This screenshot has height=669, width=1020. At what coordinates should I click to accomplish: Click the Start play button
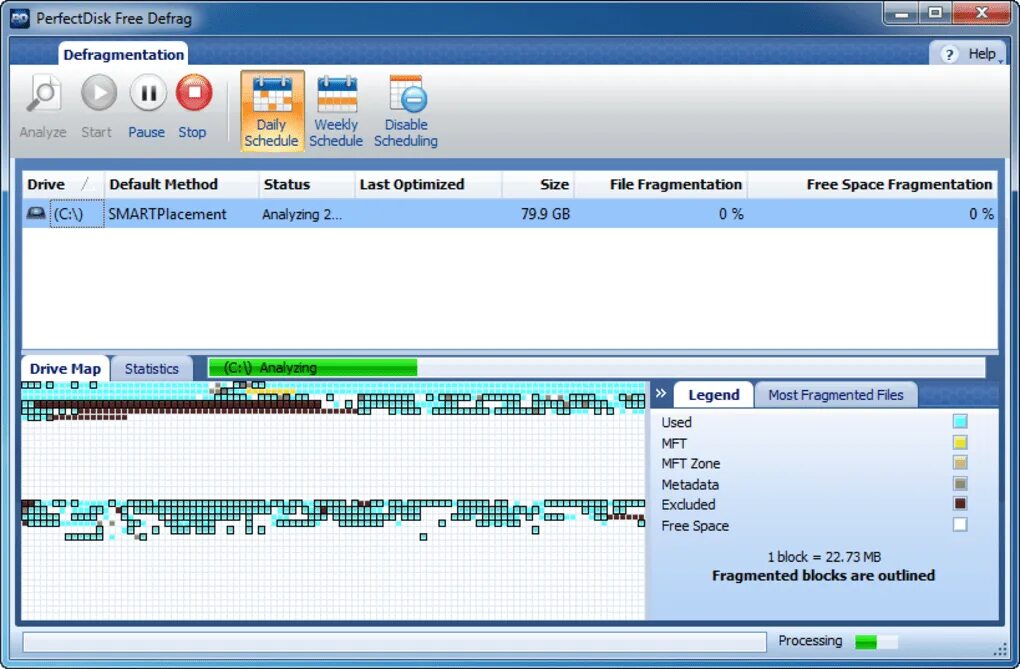tap(98, 93)
